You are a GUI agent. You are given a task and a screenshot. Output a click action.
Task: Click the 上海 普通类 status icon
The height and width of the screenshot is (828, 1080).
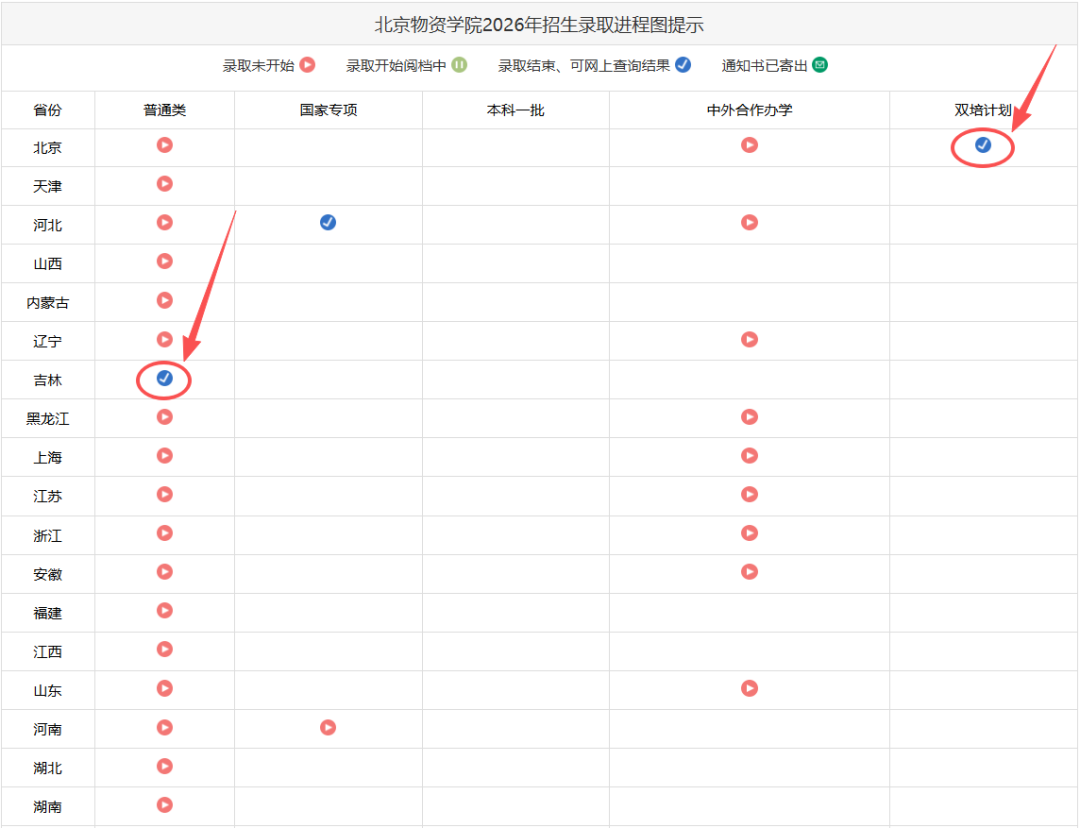point(165,455)
